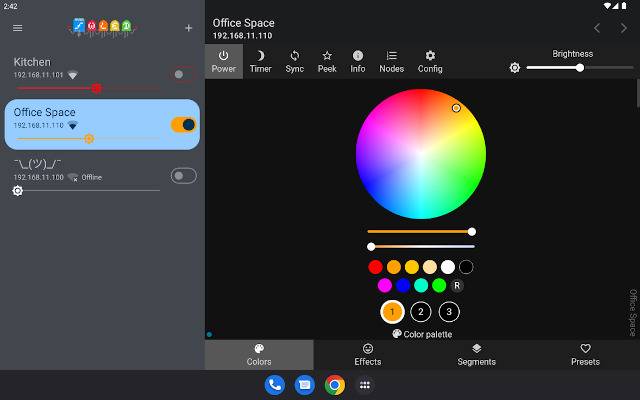Go back with the left chevron
640x400 pixels.
(x=597, y=28)
